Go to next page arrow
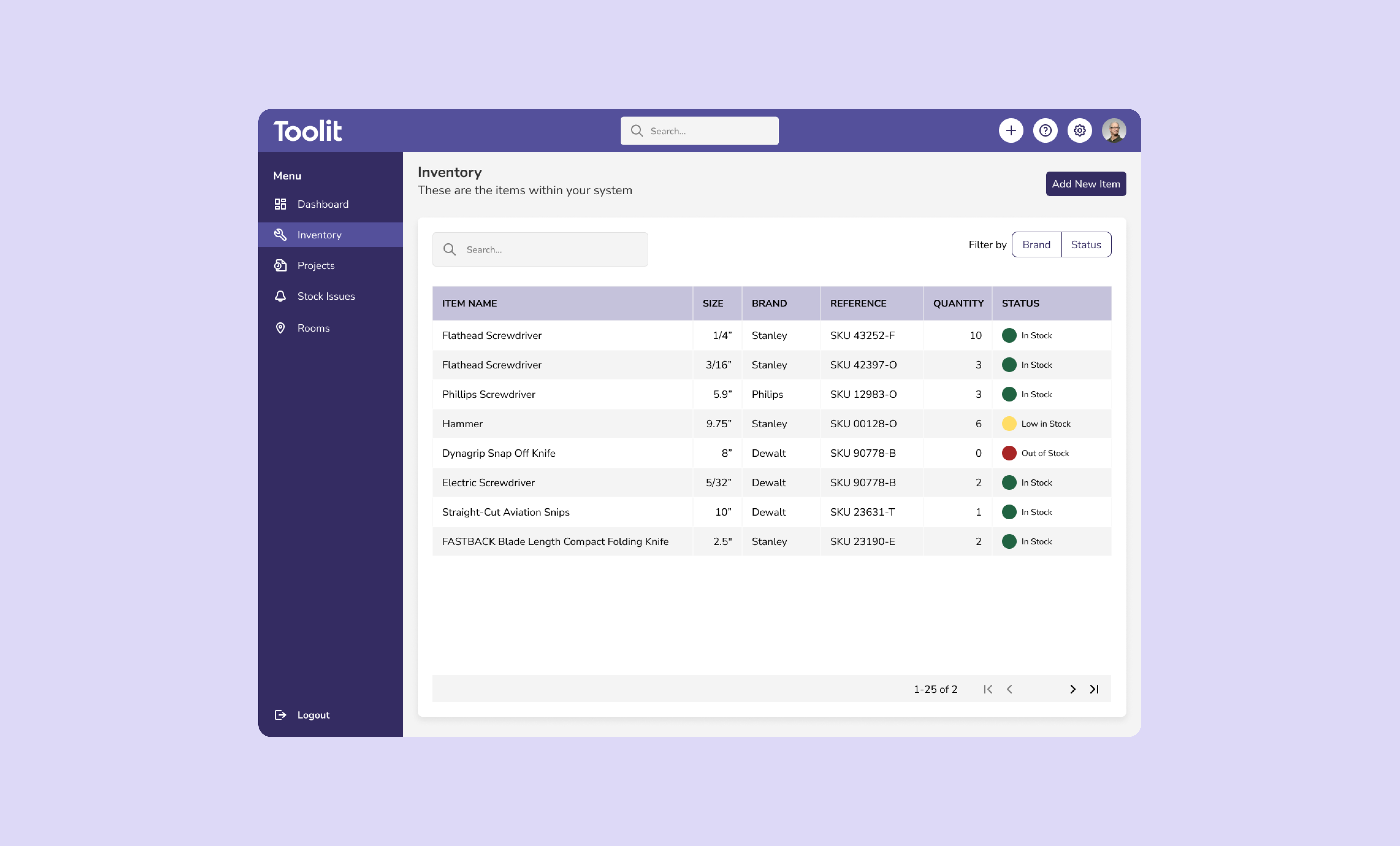The height and width of the screenshot is (846, 1400). pos(1072,689)
